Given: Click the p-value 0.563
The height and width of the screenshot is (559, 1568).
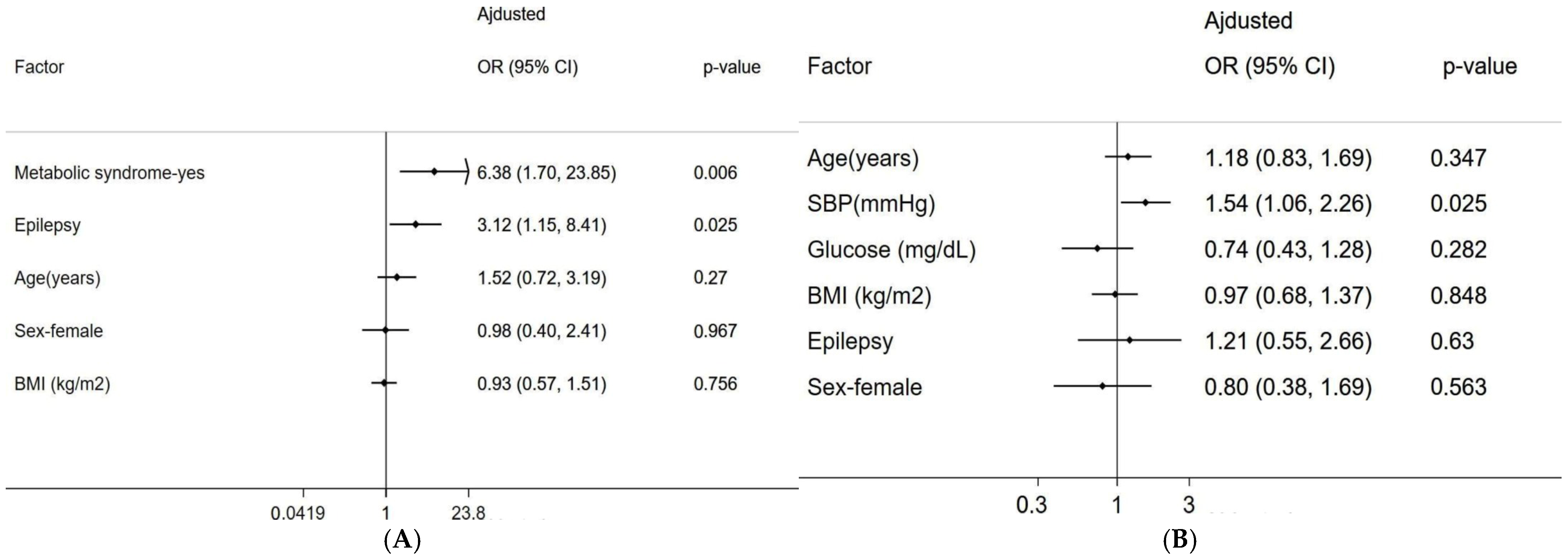Looking at the screenshot, I should click(1459, 387).
